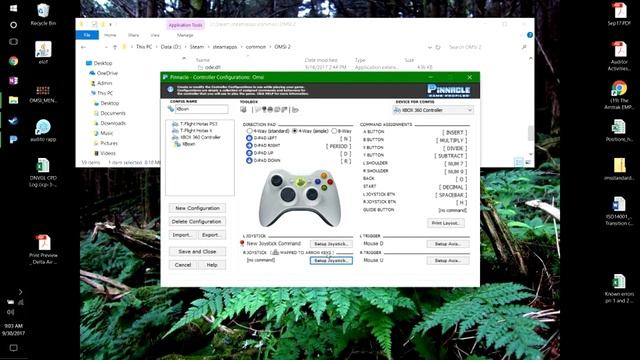640x360 pixels.
Task: Open the Manage tab in the Explorer ribbon
Action: click(x=185, y=35)
